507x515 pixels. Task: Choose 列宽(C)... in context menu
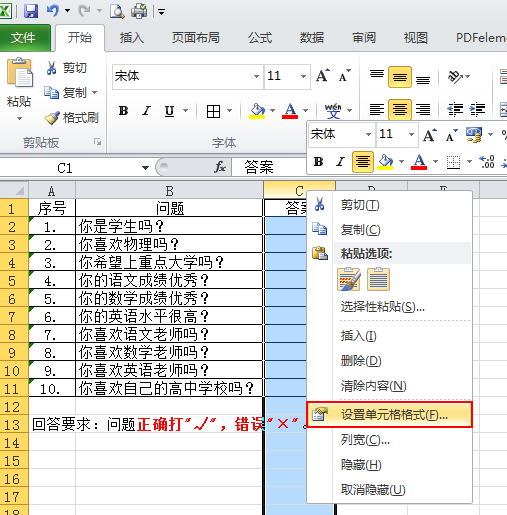(x=389, y=440)
